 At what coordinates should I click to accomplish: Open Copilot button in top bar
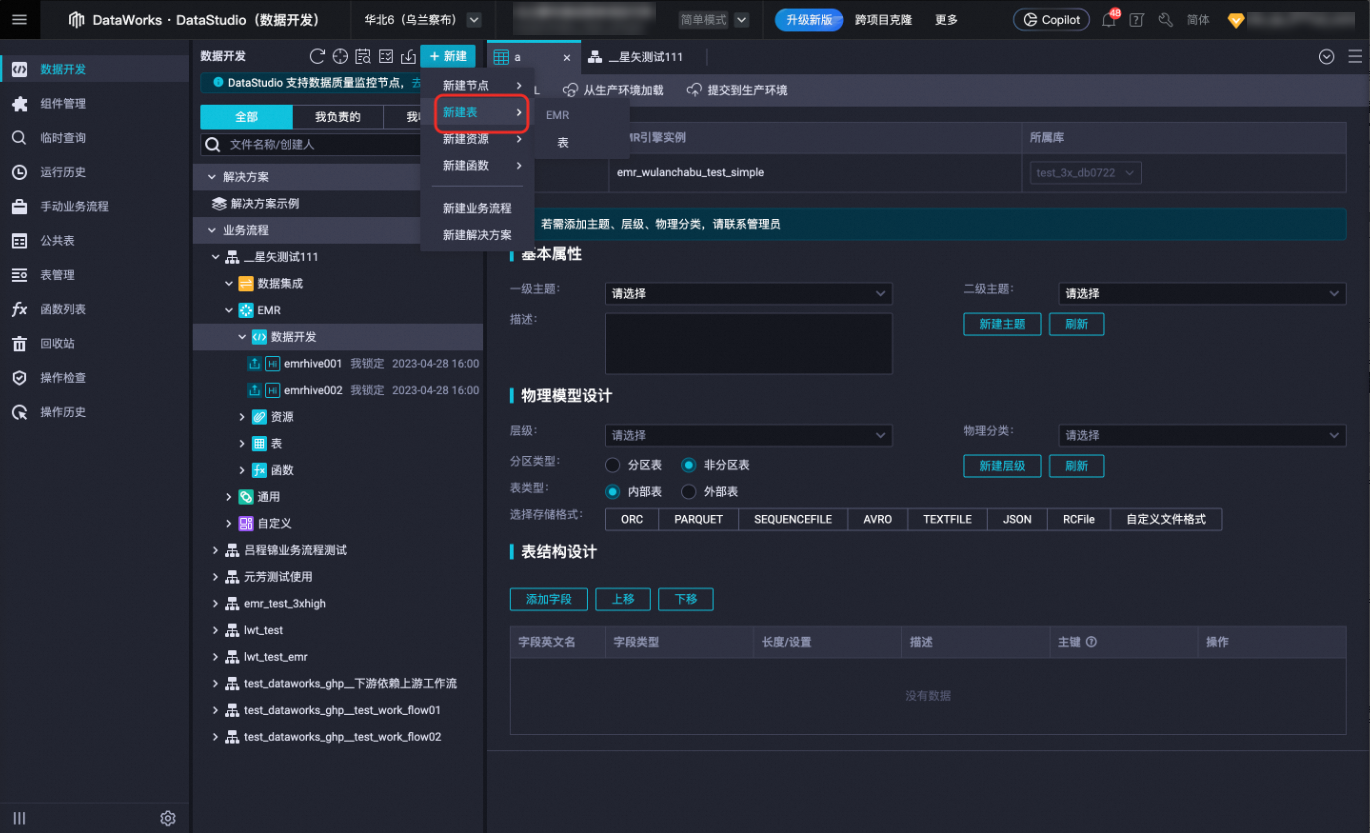(x=1052, y=20)
